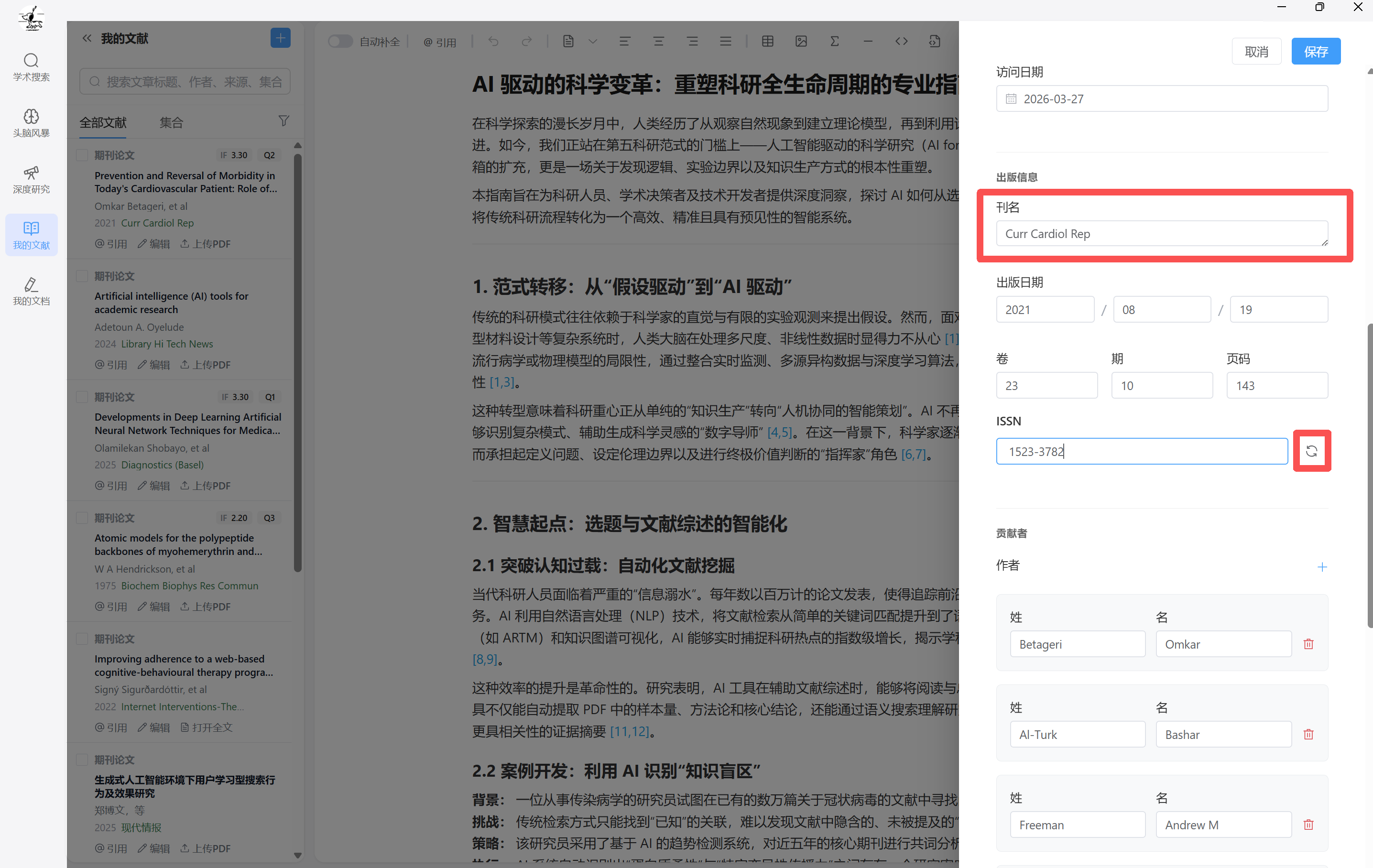Refresh journal info via the ISSN refresh icon

[x=1312, y=451]
